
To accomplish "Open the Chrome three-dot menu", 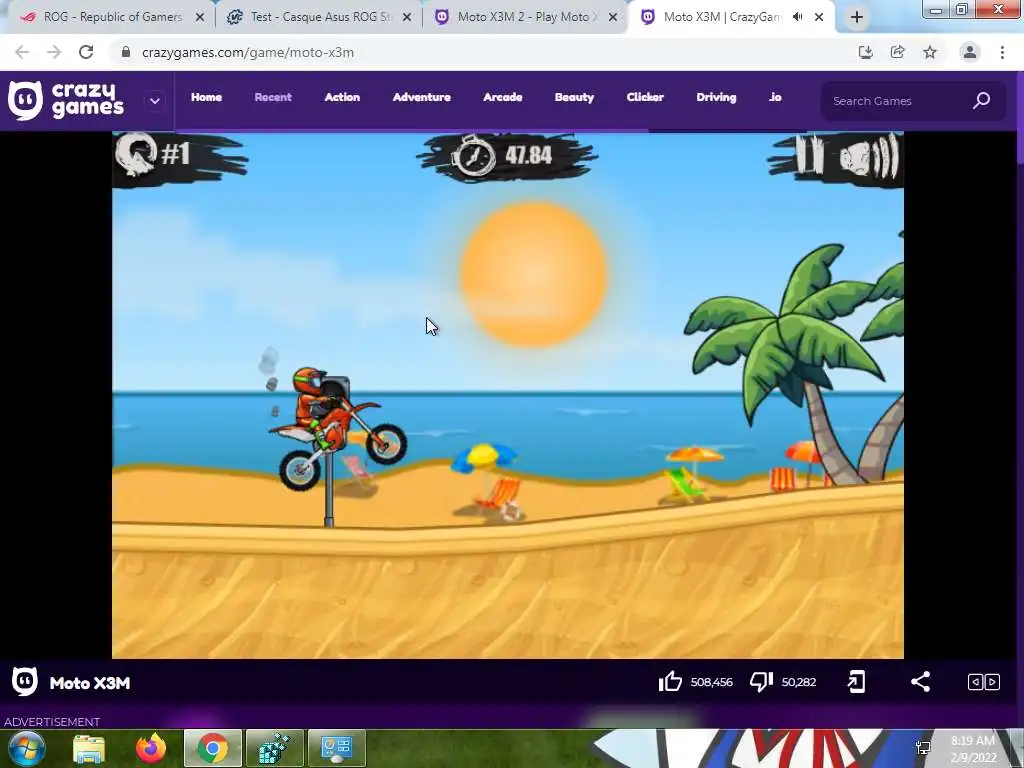I will [1002, 52].
